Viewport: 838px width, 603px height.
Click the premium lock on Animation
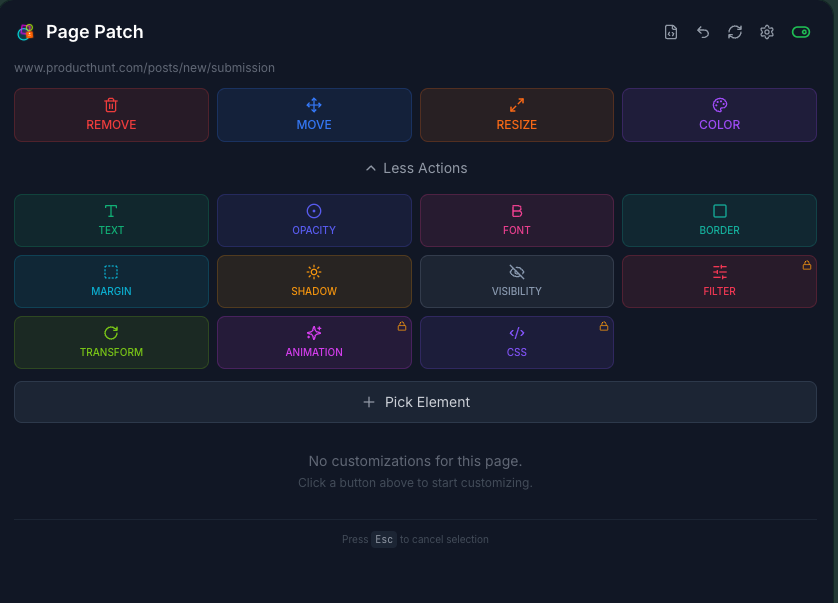402,326
